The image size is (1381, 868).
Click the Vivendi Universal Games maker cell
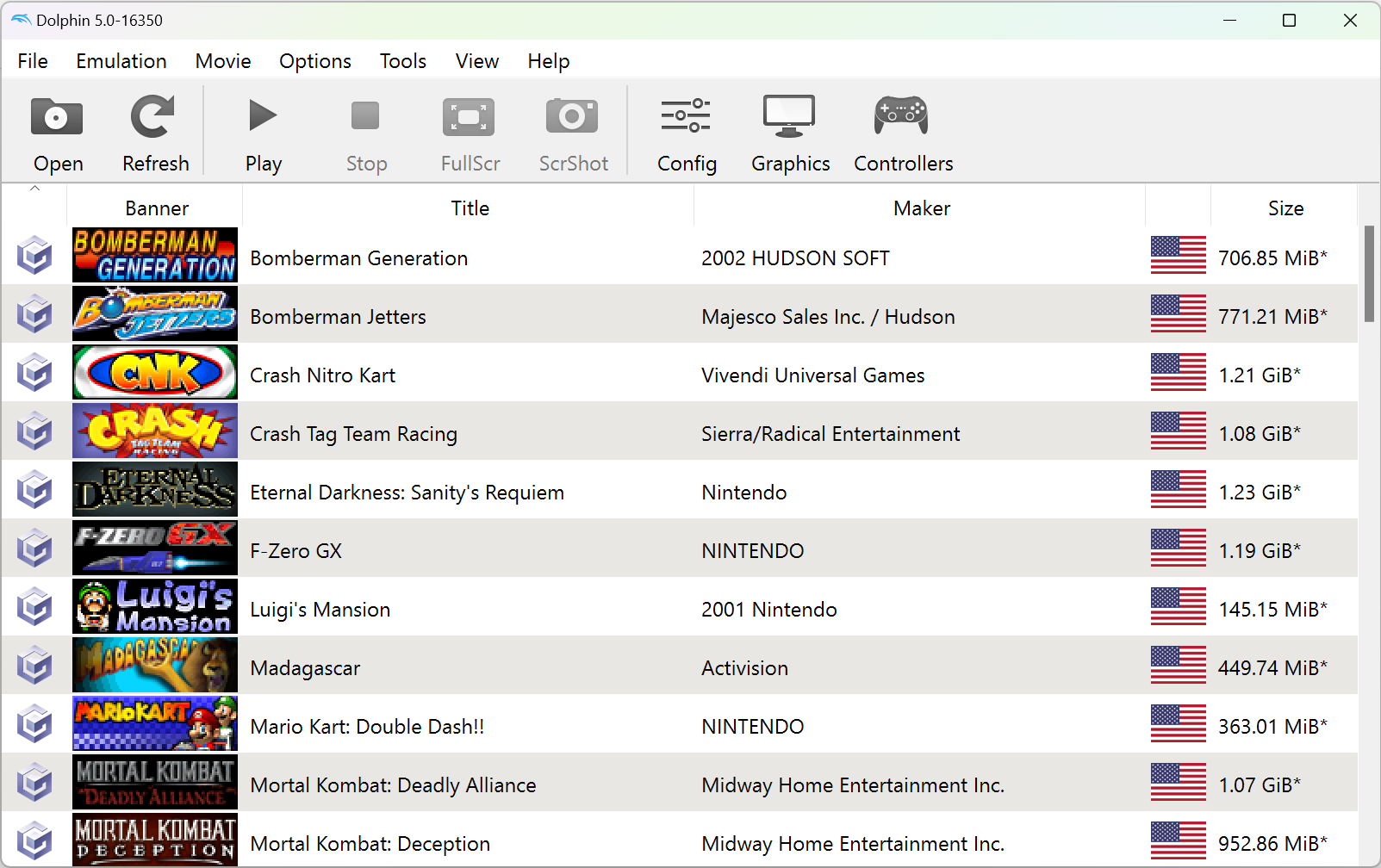coord(812,375)
